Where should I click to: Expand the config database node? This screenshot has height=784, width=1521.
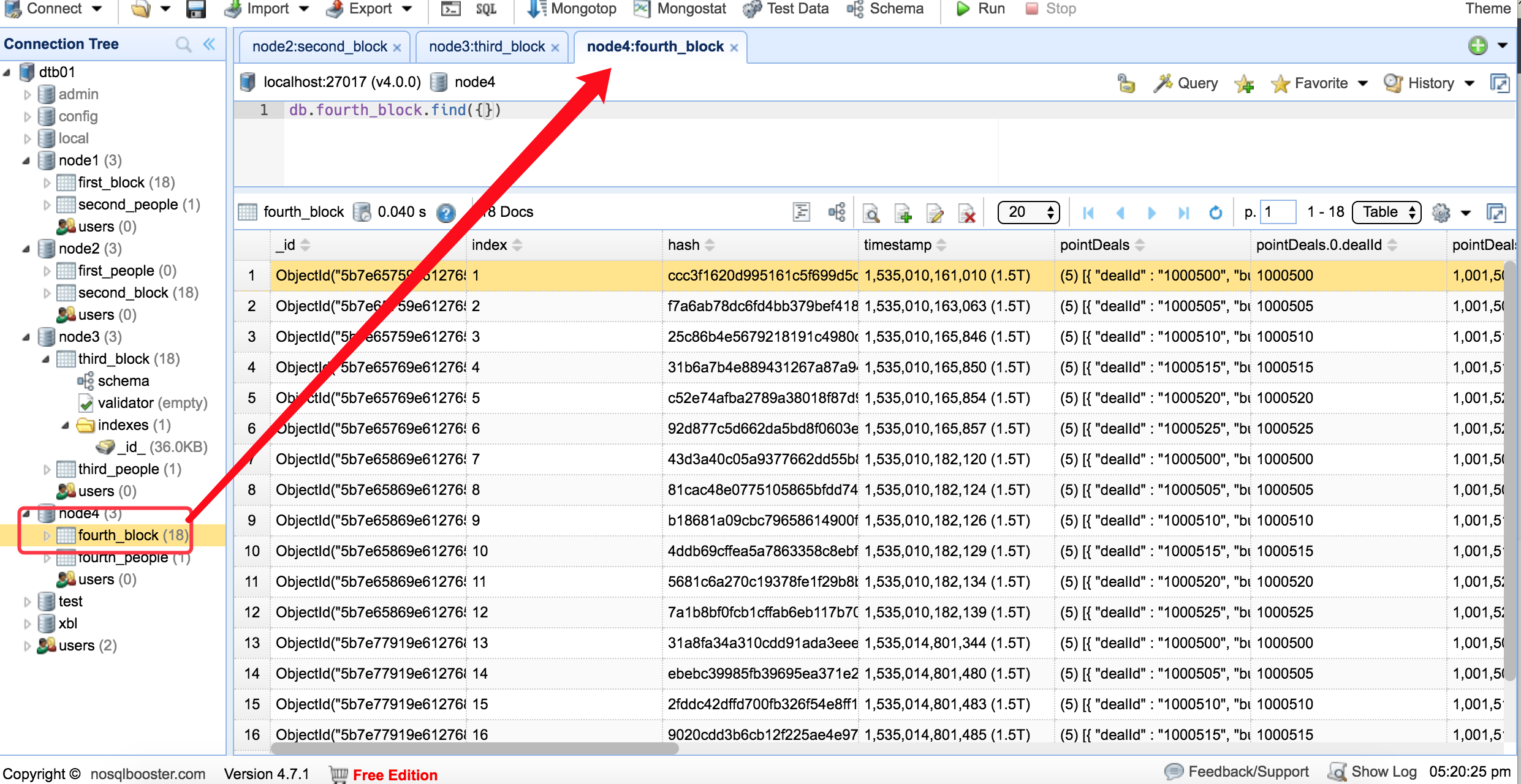coord(27,116)
